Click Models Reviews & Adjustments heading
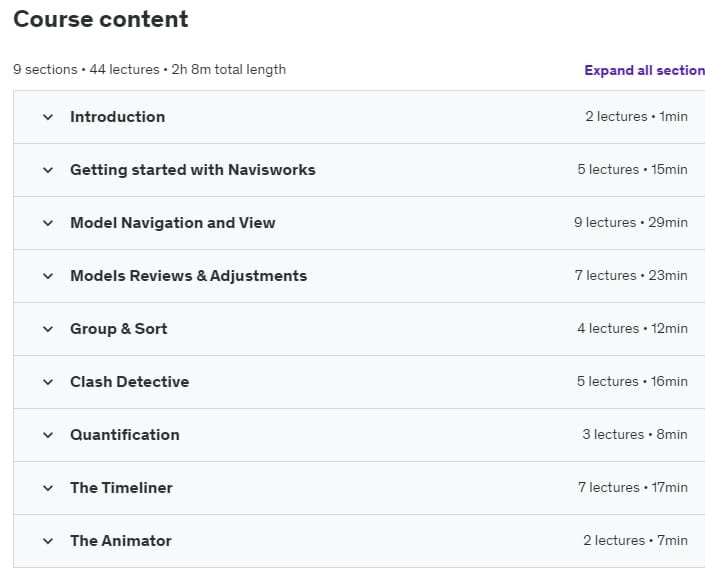 point(188,276)
